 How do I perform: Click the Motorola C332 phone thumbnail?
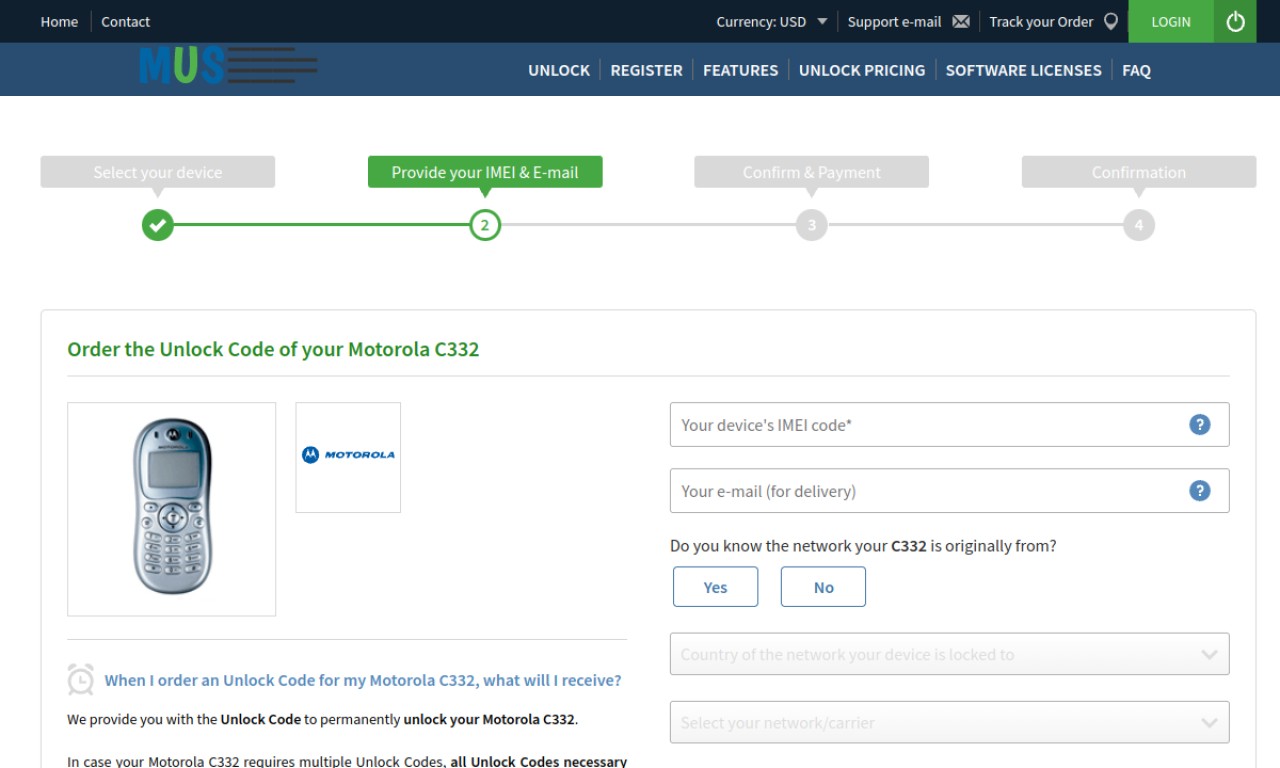(172, 509)
